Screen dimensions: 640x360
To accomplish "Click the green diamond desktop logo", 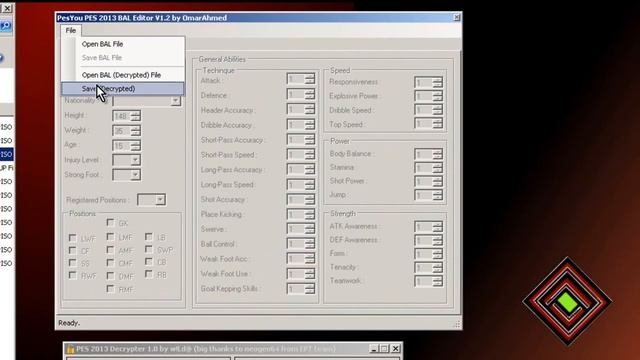I will tap(567, 302).
